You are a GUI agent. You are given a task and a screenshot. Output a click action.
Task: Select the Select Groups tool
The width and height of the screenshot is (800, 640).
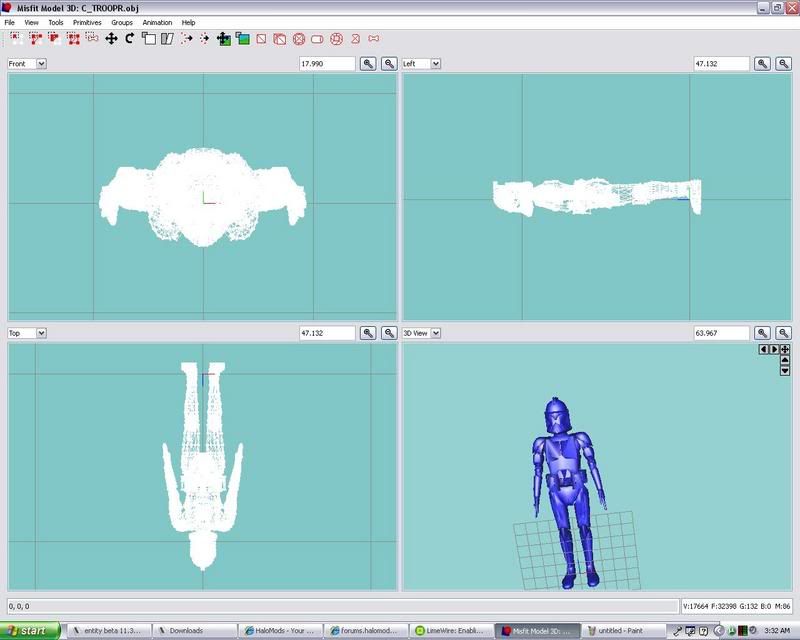(x=73, y=38)
